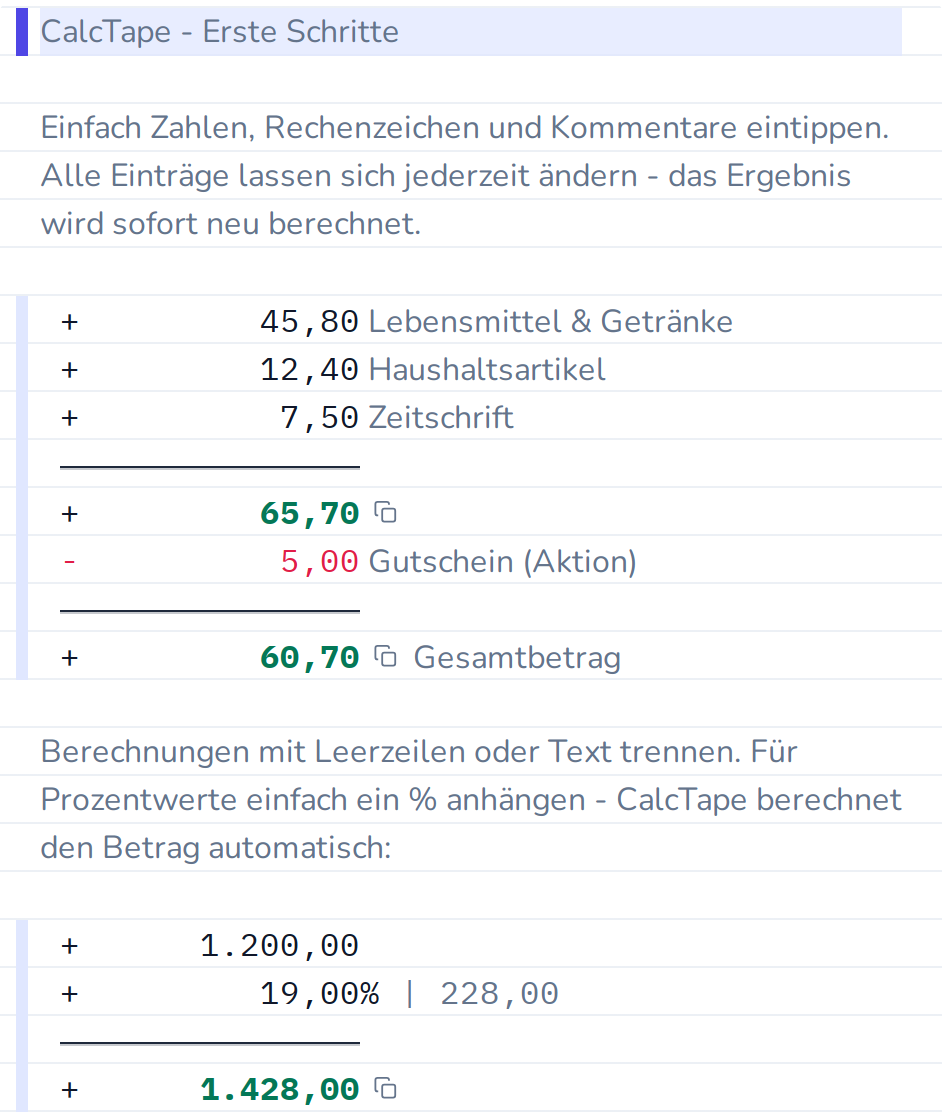Click the paragraph starting with Einfach Zahlen
The height and width of the screenshot is (1120, 942).
pyautogui.click(x=465, y=175)
